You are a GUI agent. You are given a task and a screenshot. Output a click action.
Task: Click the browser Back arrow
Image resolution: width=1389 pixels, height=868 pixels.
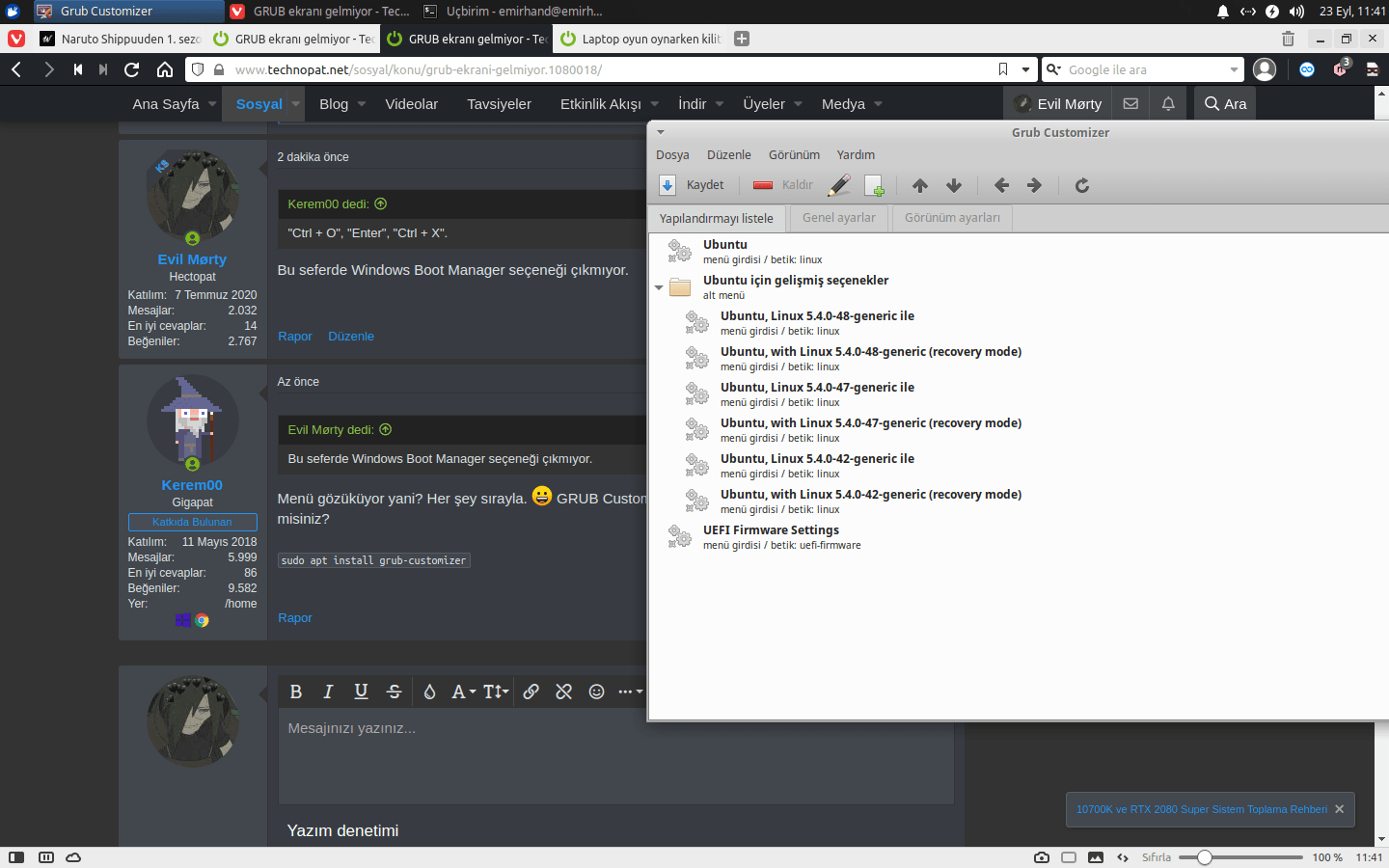click(x=16, y=69)
